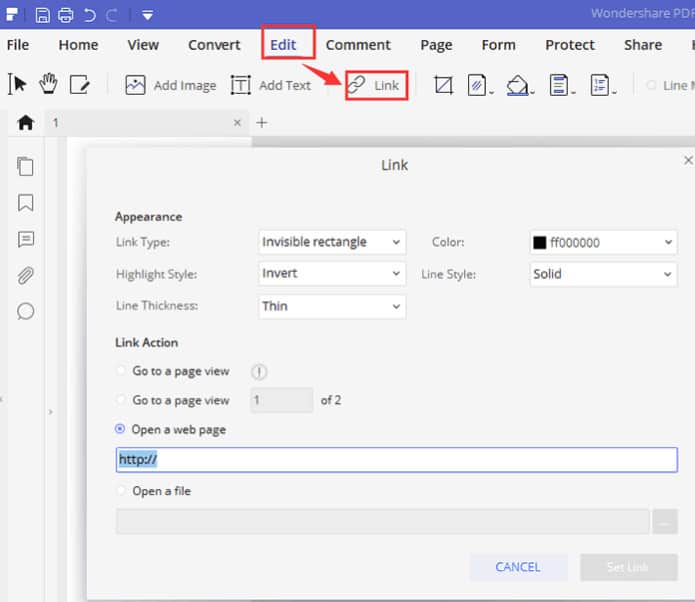
Task: Choose the Select arrow cursor tool
Action: pyautogui.click(x=17, y=84)
